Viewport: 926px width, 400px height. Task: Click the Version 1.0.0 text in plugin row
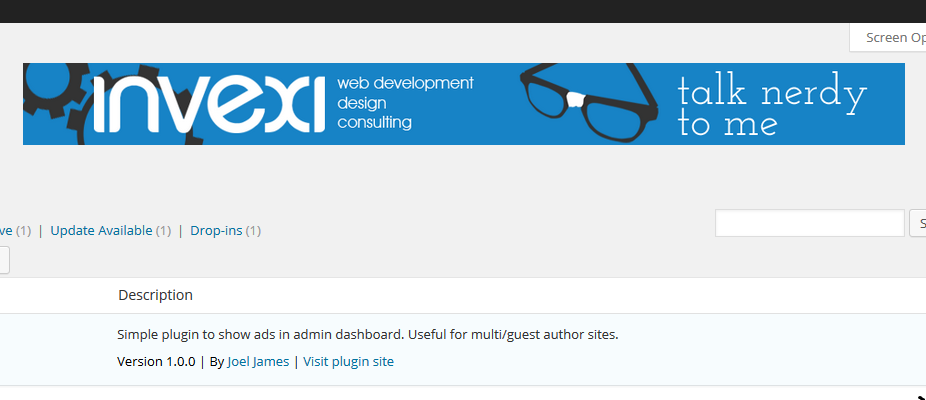tap(156, 362)
